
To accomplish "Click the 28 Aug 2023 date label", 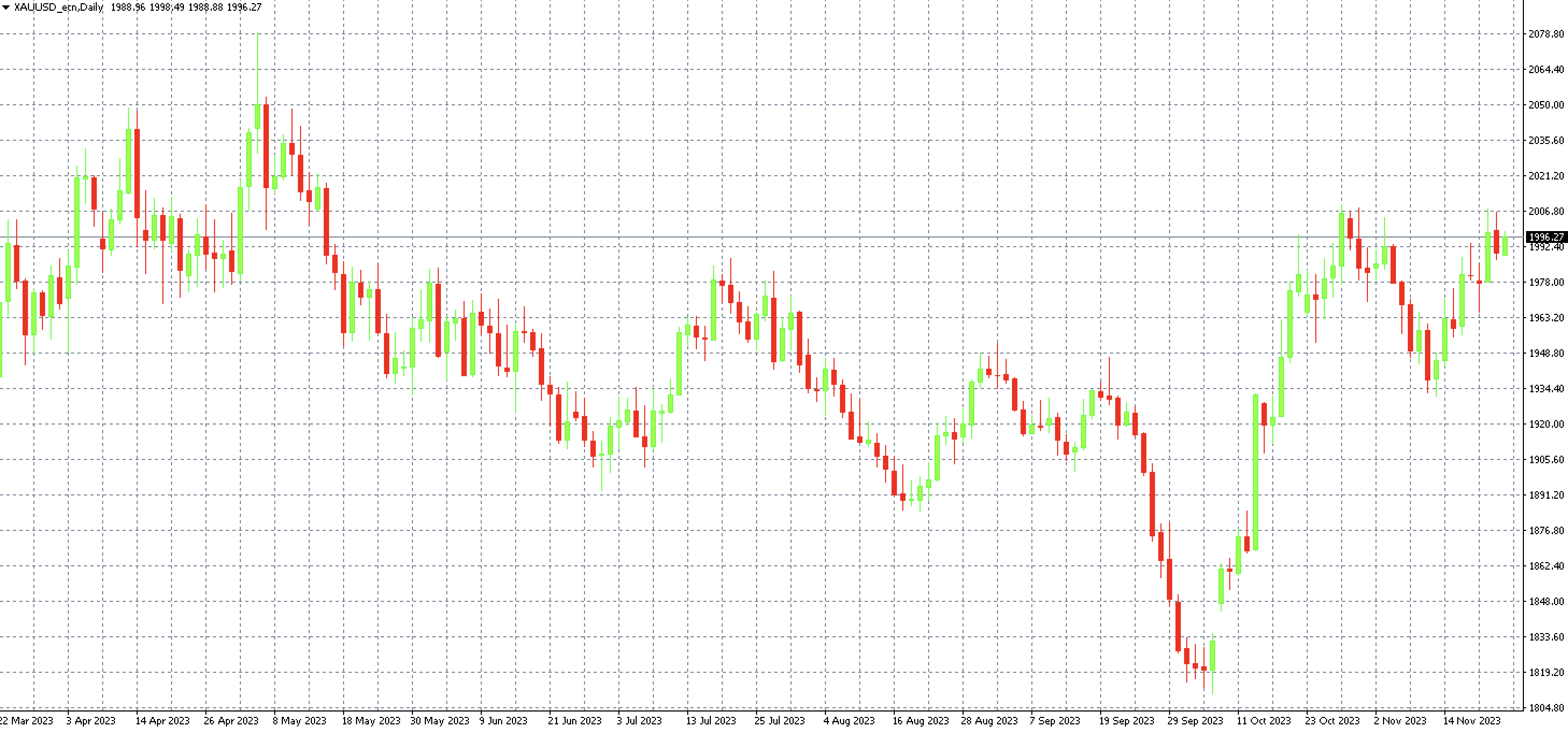I will pyautogui.click(x=990, y=721).
